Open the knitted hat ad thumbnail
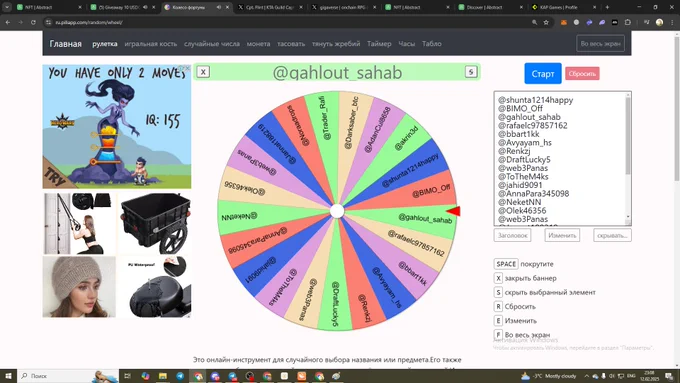This screenshot has width=680, height=383. pyautogui.click(x=79, y=287)
